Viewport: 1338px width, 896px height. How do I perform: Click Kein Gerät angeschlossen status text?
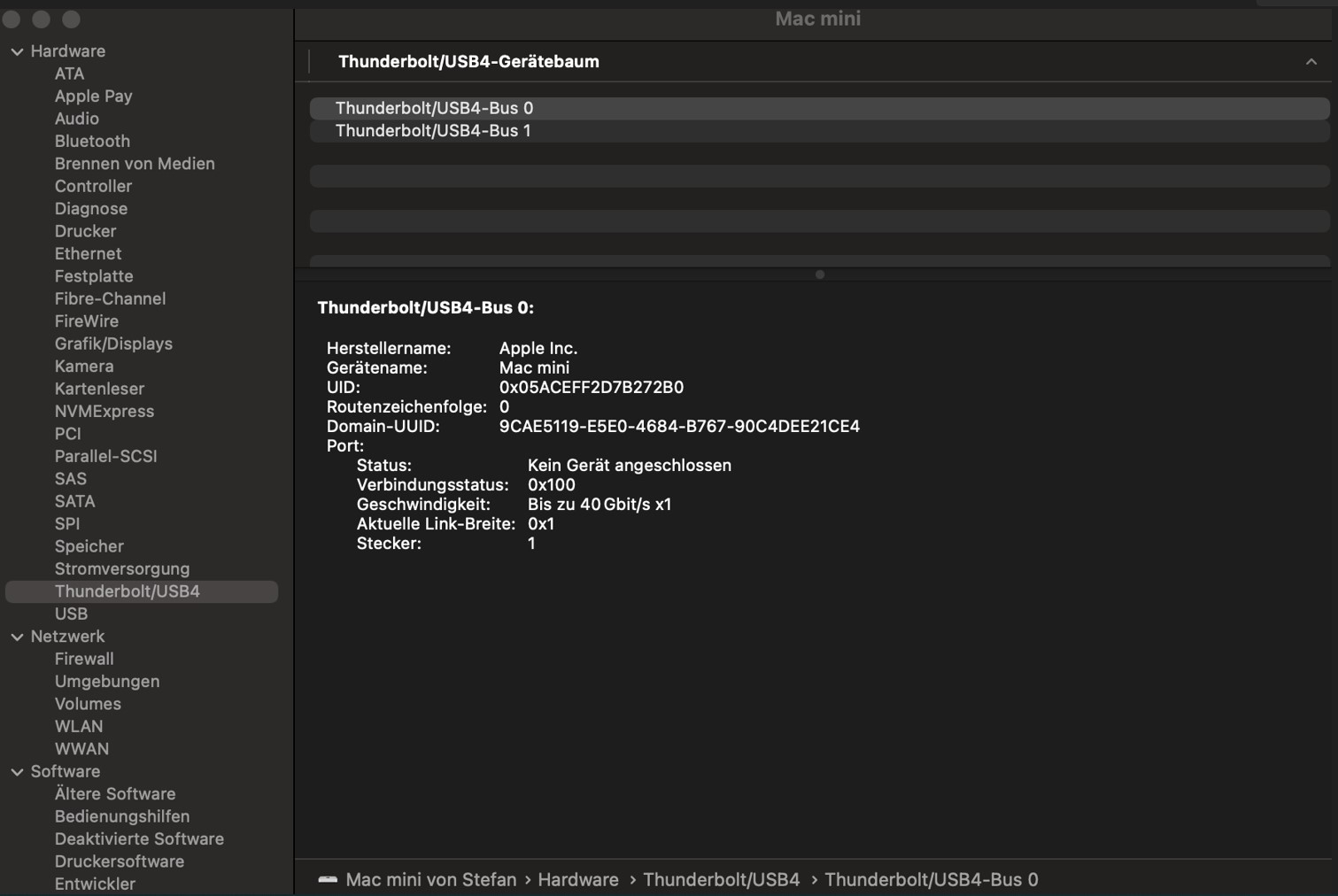(x=630, y=466)
